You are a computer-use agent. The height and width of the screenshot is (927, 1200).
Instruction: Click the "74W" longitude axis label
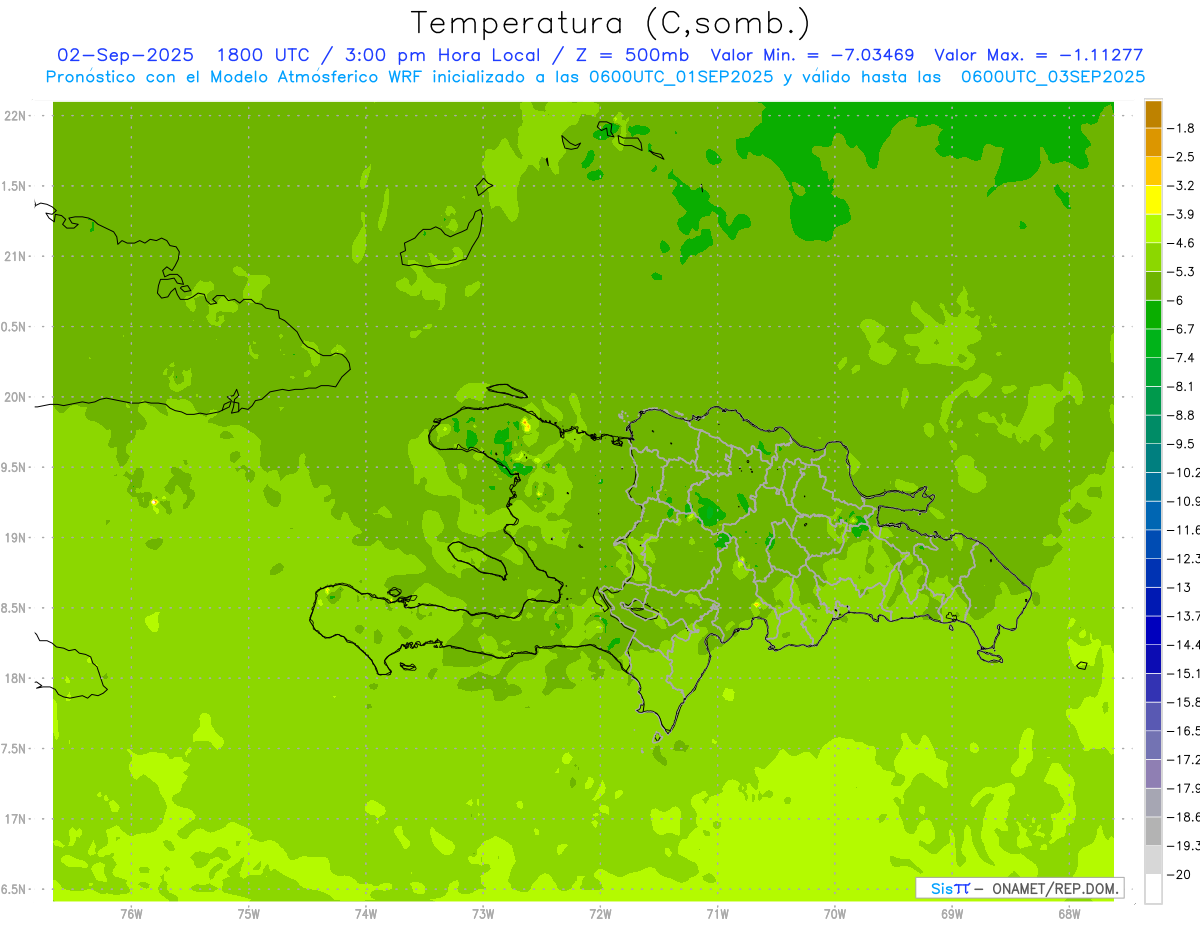[x=366, y=913]
